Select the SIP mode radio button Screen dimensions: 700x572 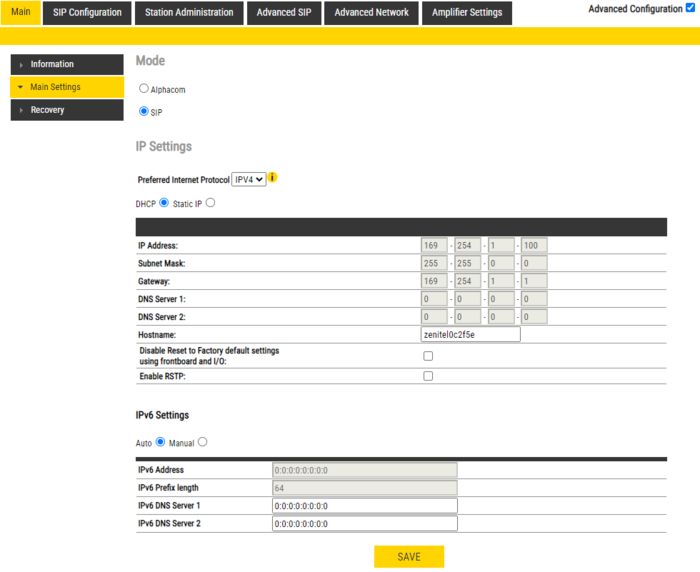144,111
